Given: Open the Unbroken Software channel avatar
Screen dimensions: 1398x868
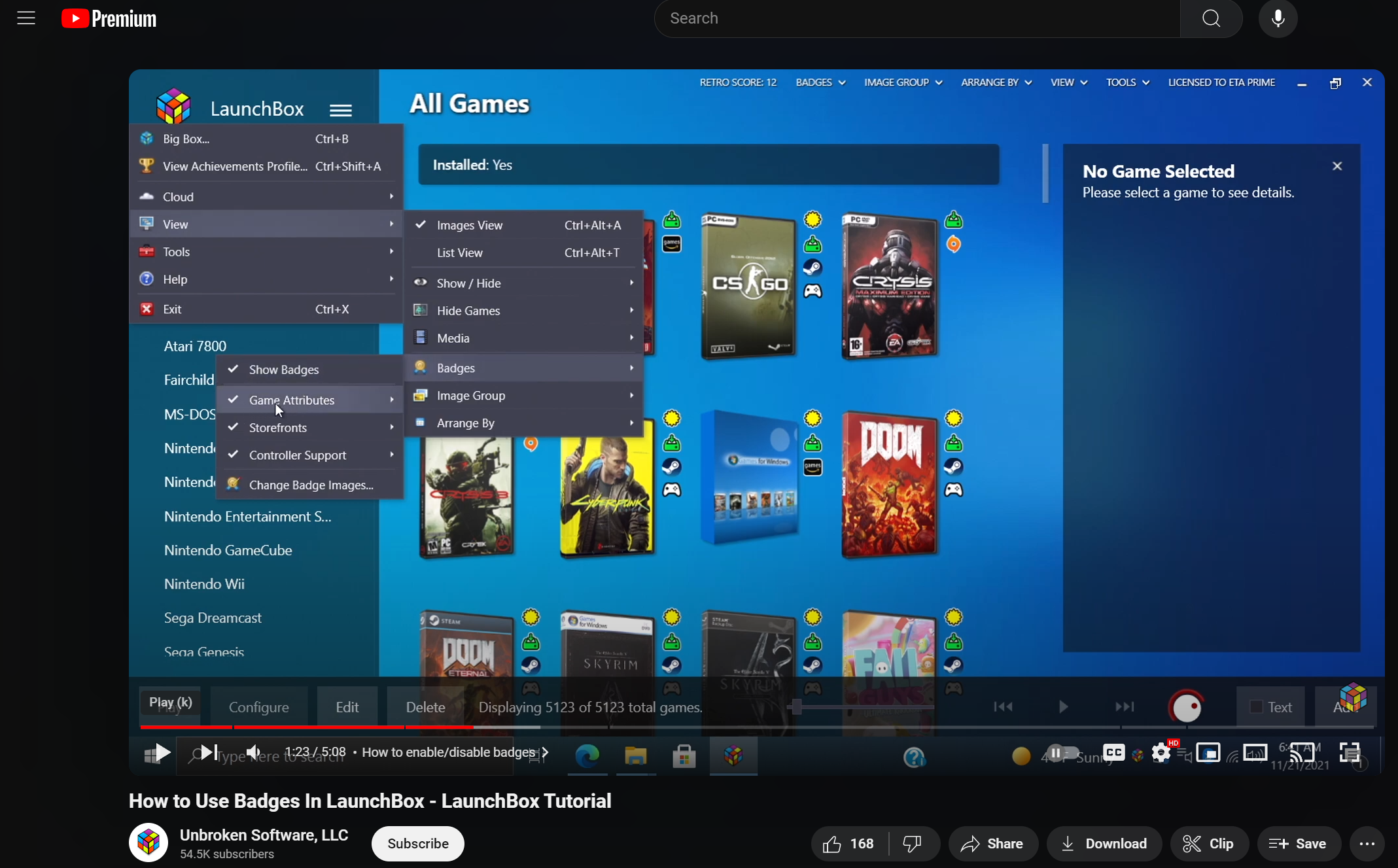Looking at the screenshot, I should pyautogui.click(x=149, y=842).
